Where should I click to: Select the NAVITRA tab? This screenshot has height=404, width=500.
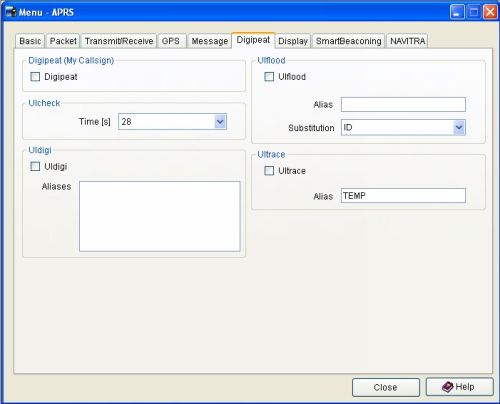click(x=407, y=41)
